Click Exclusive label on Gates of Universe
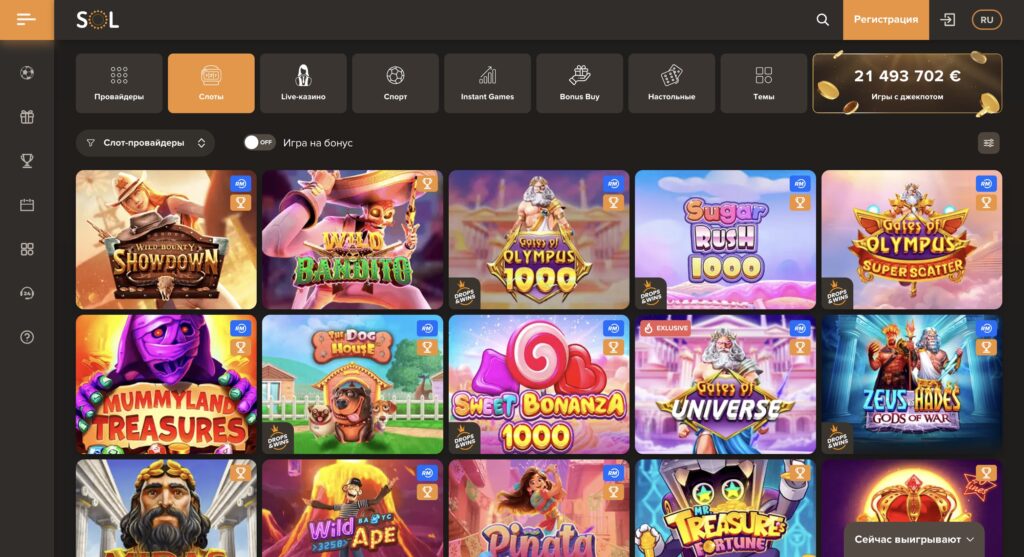The image size is (1024, 557). tap(666, 328)
